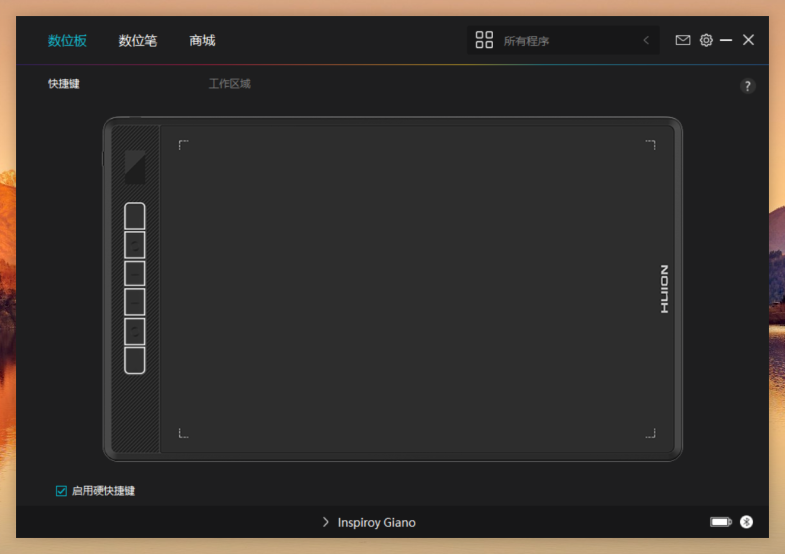Switch to the 数位笔 tab
Screen dimensions: 785x554
click(x=137, y=40)
